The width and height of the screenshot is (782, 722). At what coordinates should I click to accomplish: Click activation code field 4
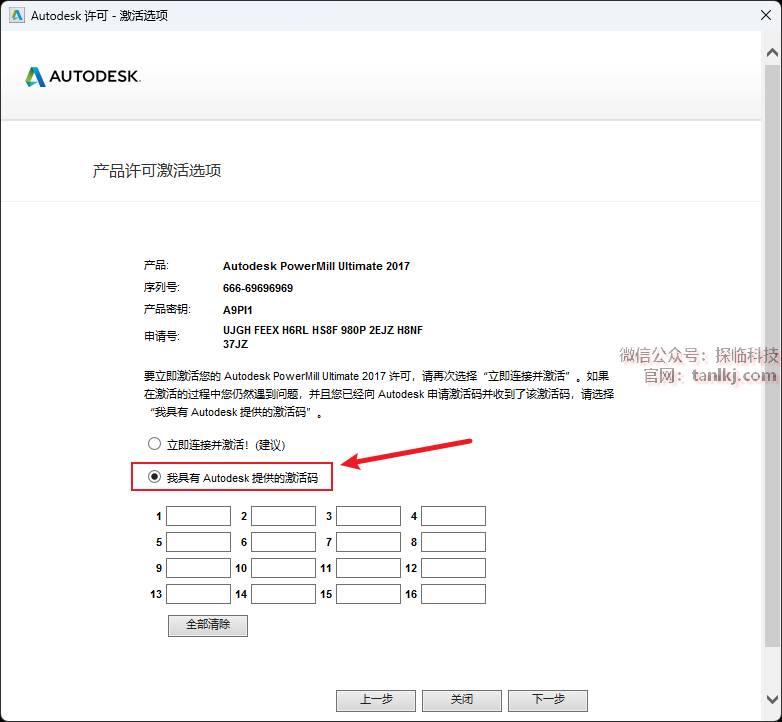[x=453, y=516]
